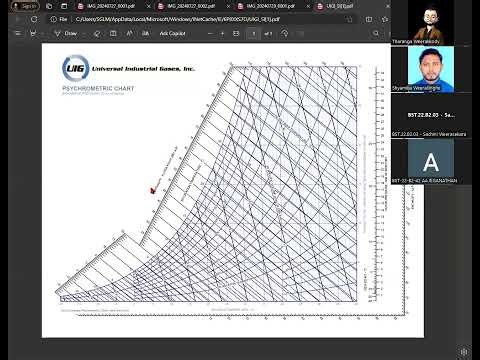The width and height of the screenshot is (480, 360).
Task: Zoom in on the PDF page
Action: pos(222,34)
